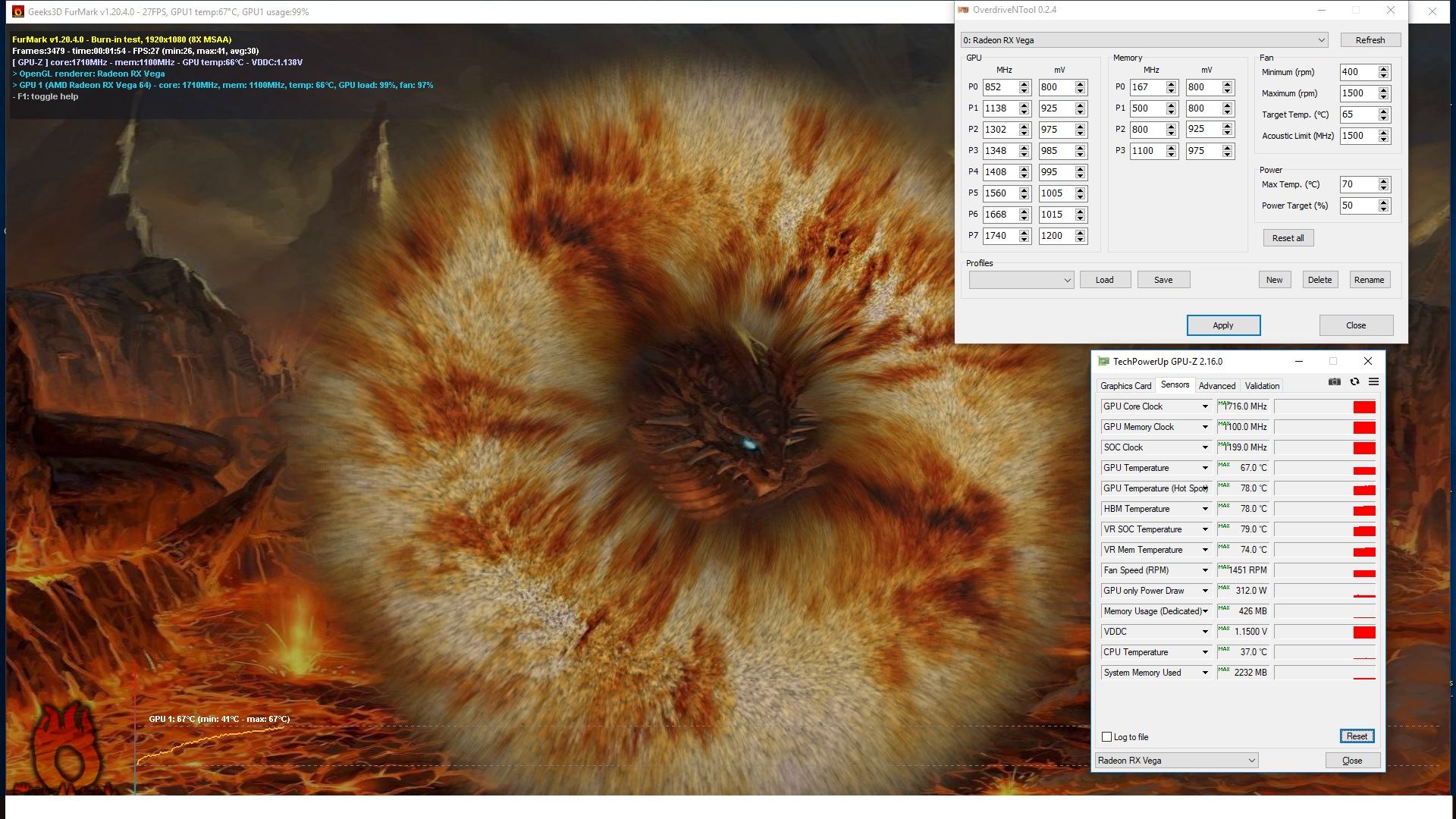The image size is (1456, 819).
Task: Open the VDDC sensor dropdown arrow
Action: click(1204, 632)
